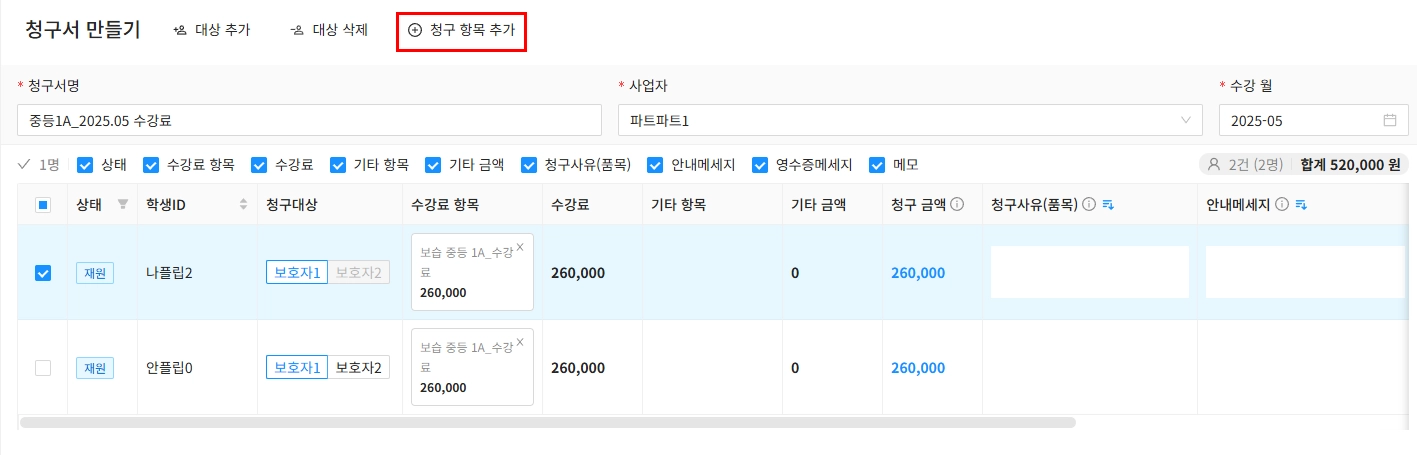
Task: Click 대상 추가 in the toolbar
Action: (211, 30)
